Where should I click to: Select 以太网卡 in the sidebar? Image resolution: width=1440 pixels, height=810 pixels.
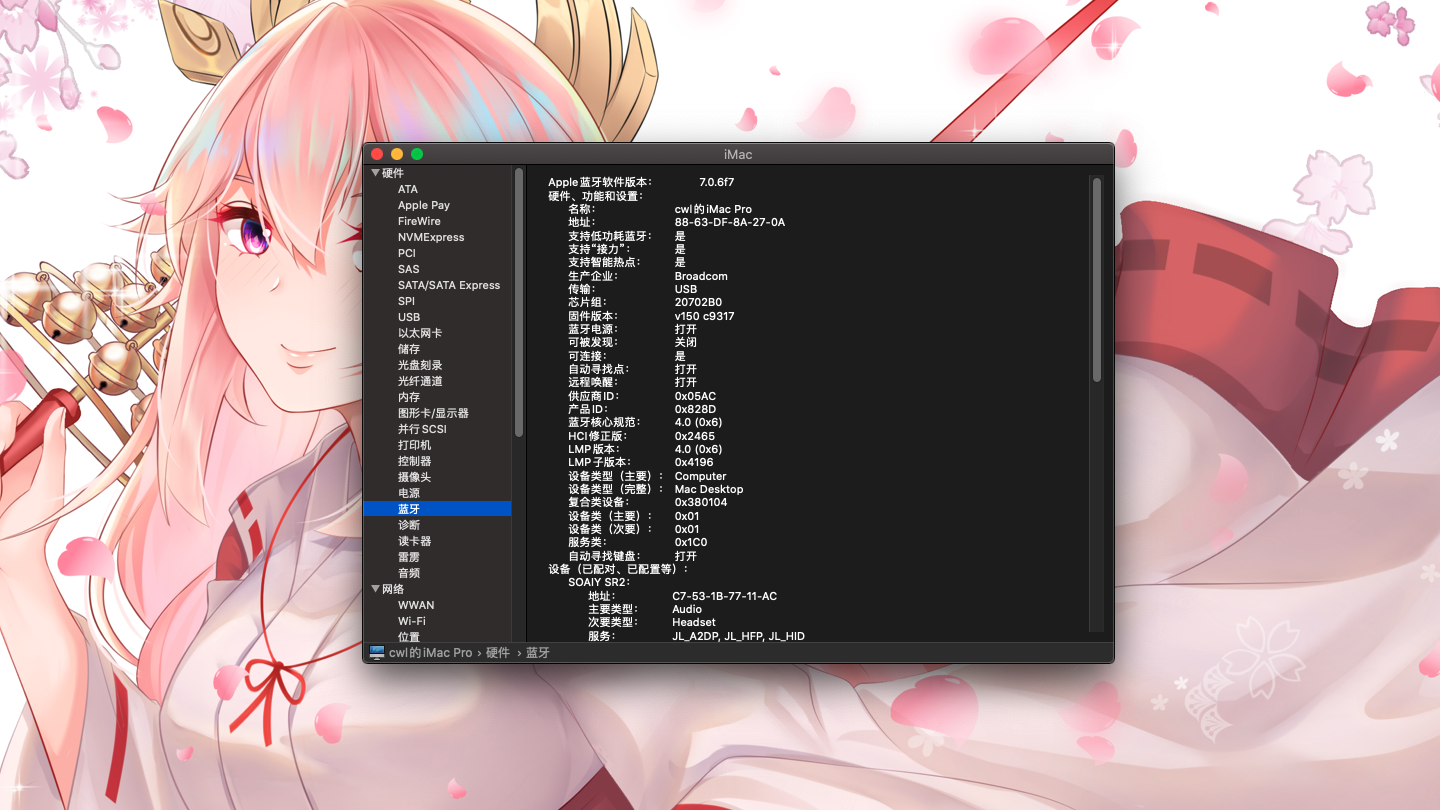point(420,333)
